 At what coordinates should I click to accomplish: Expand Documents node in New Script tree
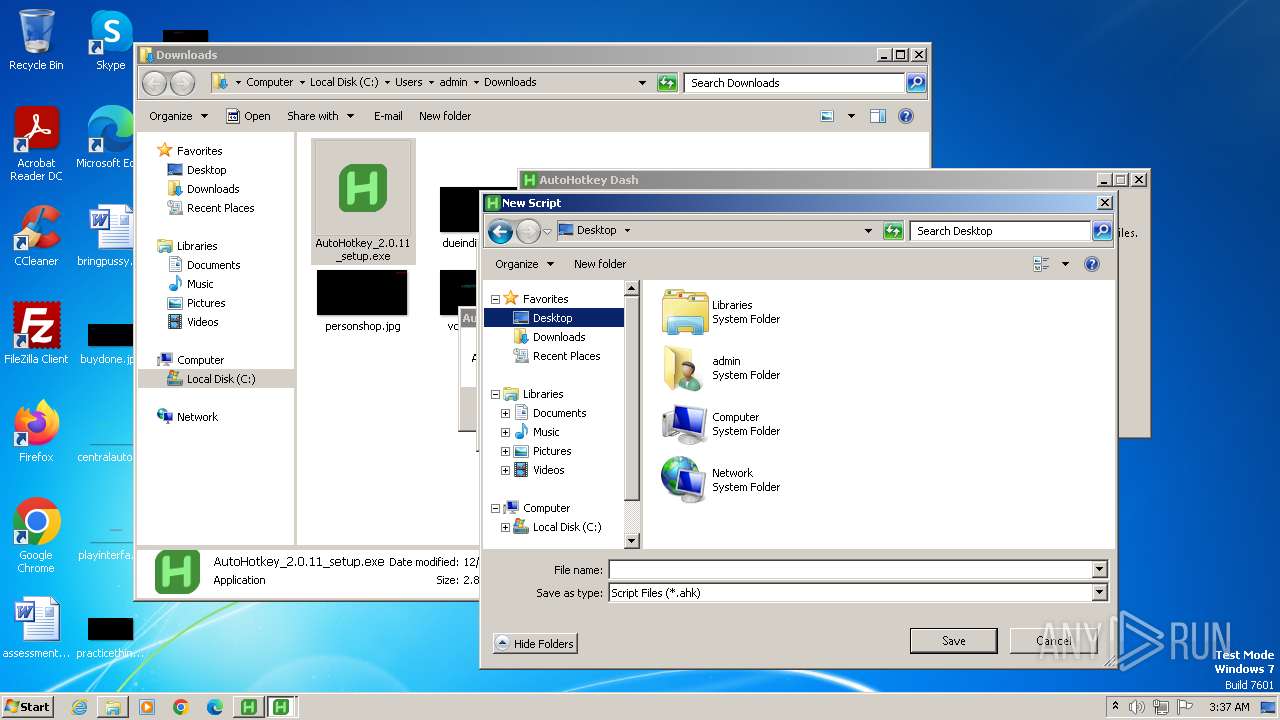click(505, 413)
